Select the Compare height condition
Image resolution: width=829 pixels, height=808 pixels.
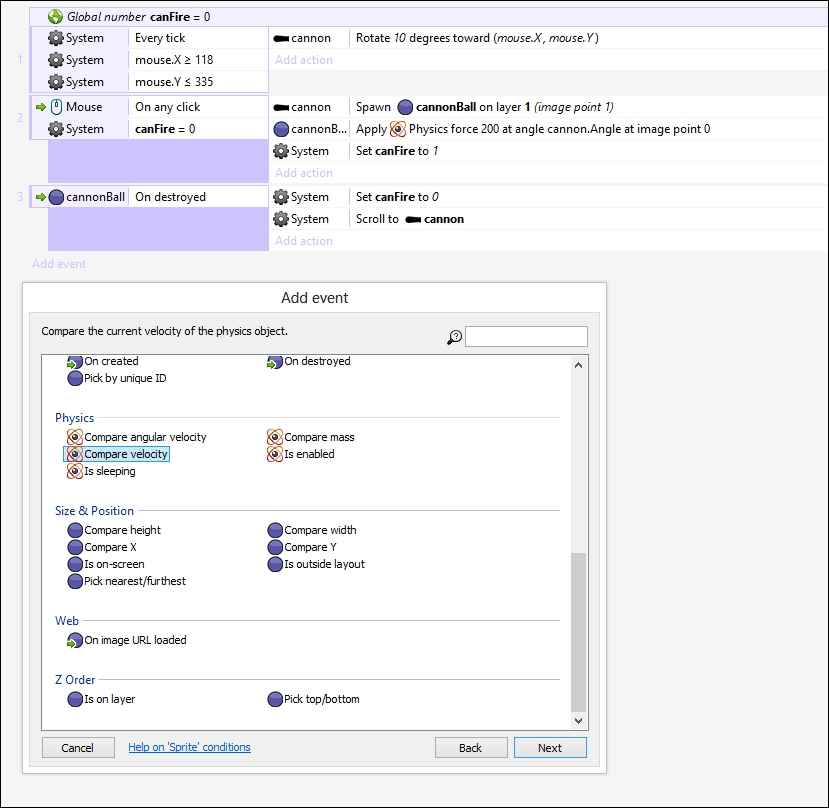point(114,530)
